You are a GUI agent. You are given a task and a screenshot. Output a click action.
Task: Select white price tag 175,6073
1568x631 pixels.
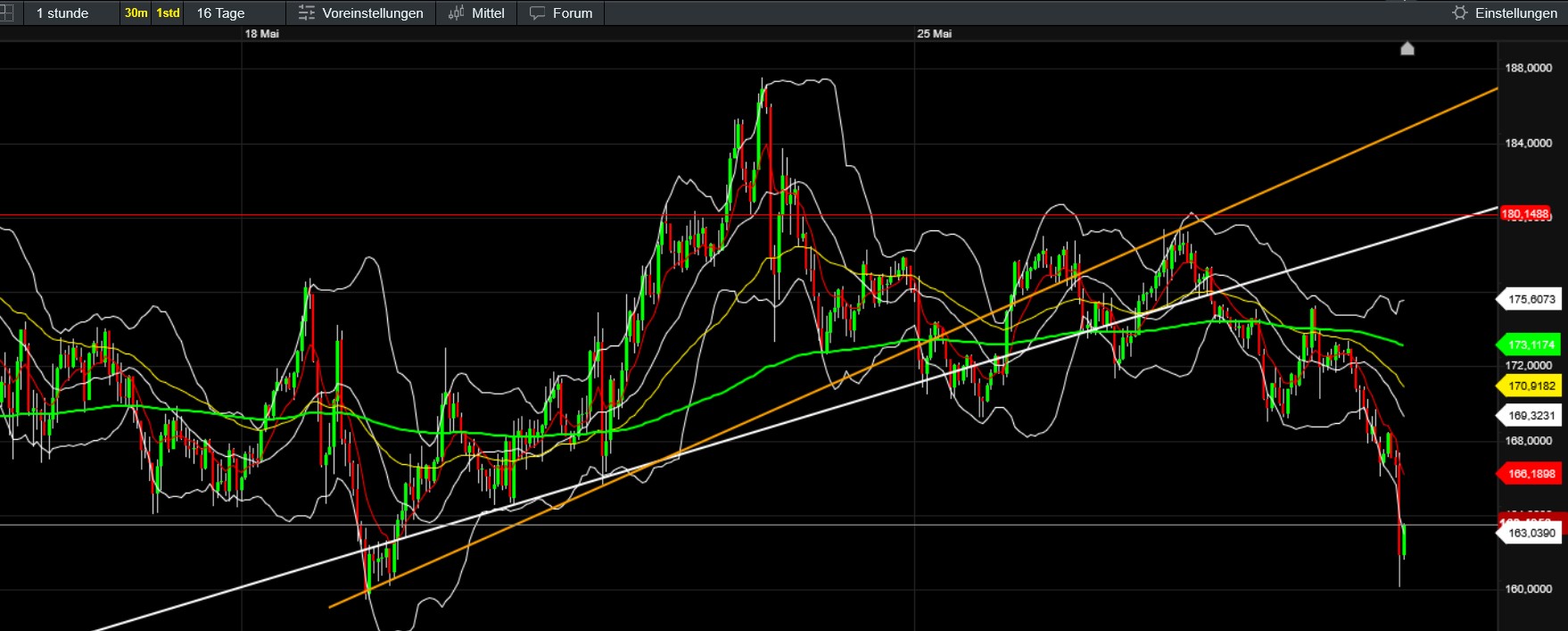click(x=1530, y=300)
